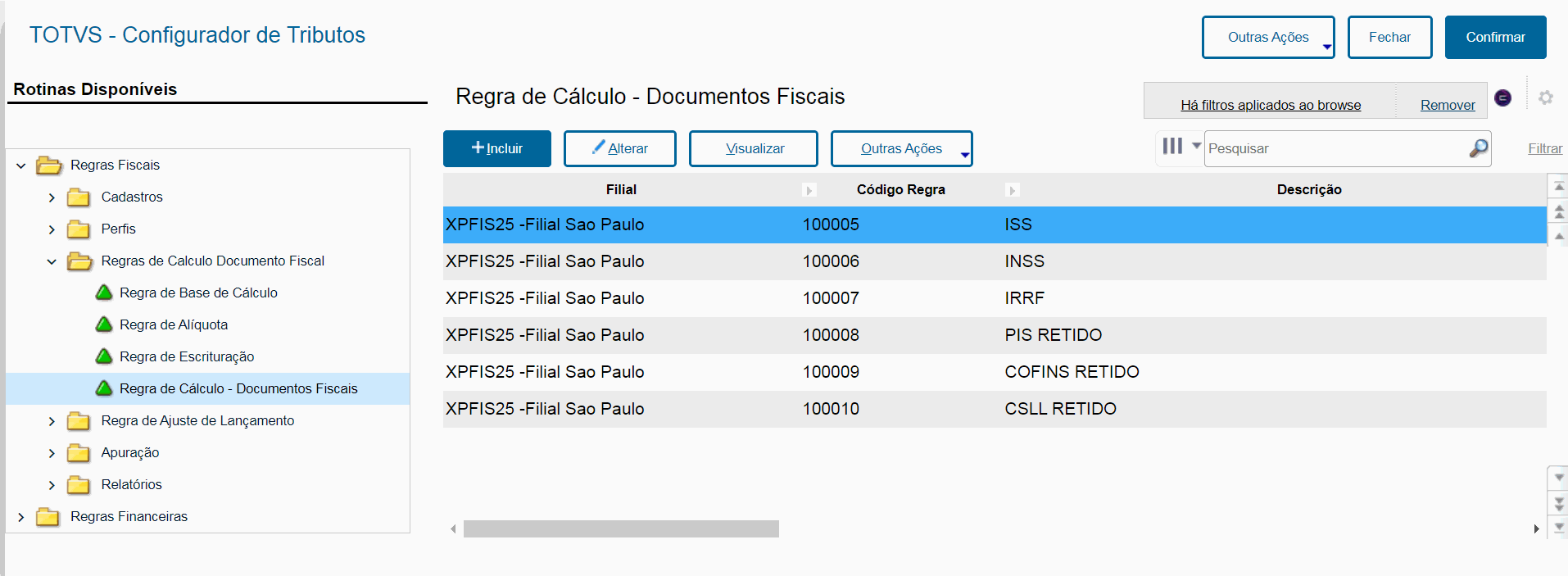Collapse the Regras Fiscais tree node
The width and height of the screenshot is (1568, 576).
coord(21,166)
